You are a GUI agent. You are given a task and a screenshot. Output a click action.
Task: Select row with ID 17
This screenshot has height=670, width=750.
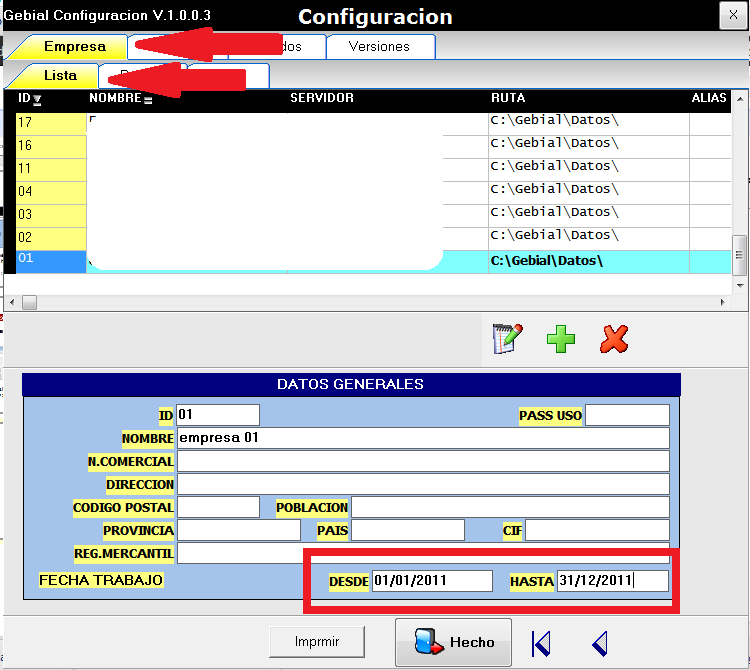click(x=50, y=123)
